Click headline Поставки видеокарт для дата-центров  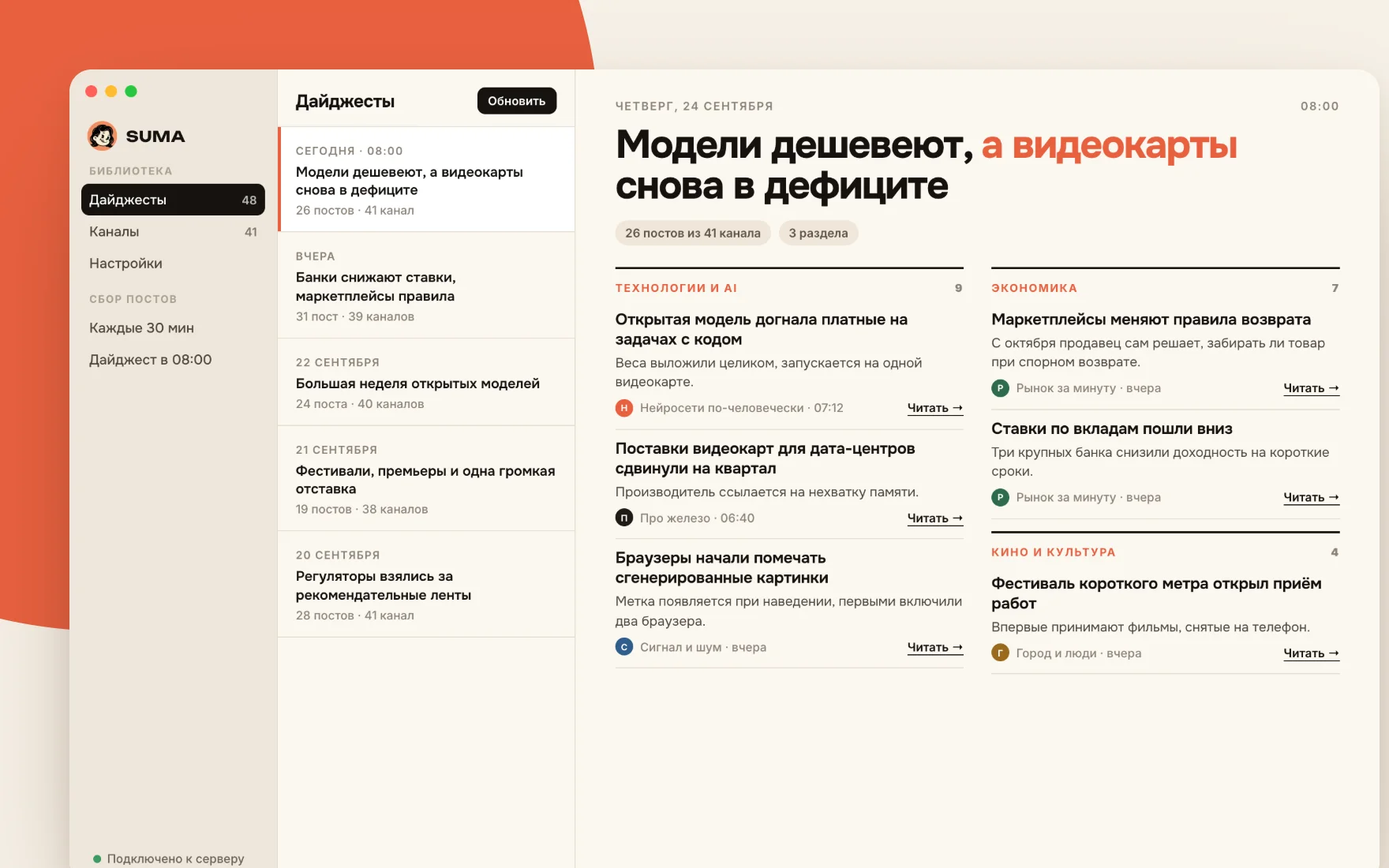[766, 458]
